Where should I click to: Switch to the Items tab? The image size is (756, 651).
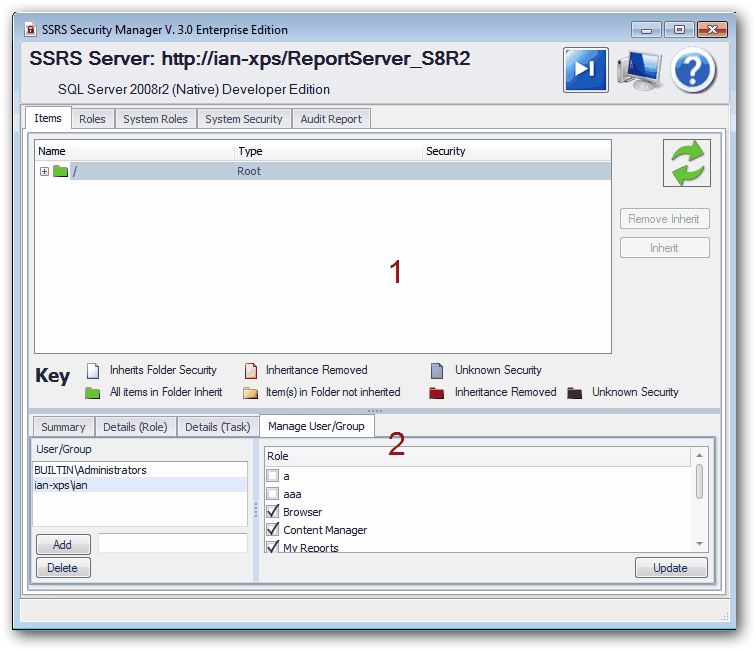(x=48, y=118)
